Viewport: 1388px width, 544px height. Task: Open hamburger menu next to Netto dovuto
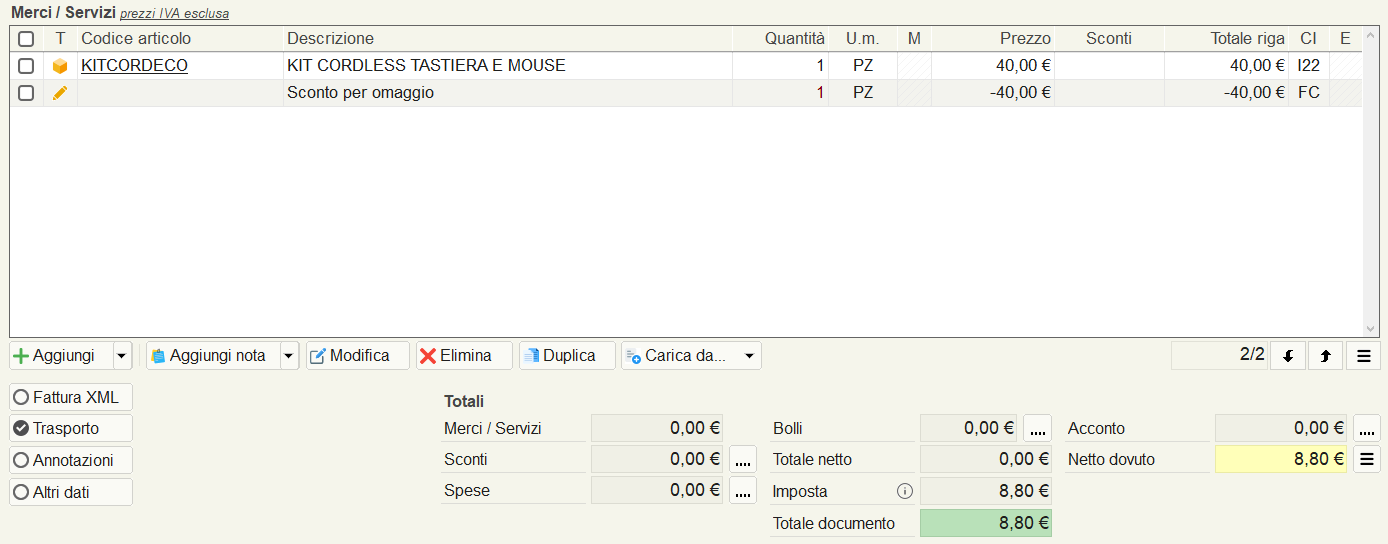point(1367,460)
